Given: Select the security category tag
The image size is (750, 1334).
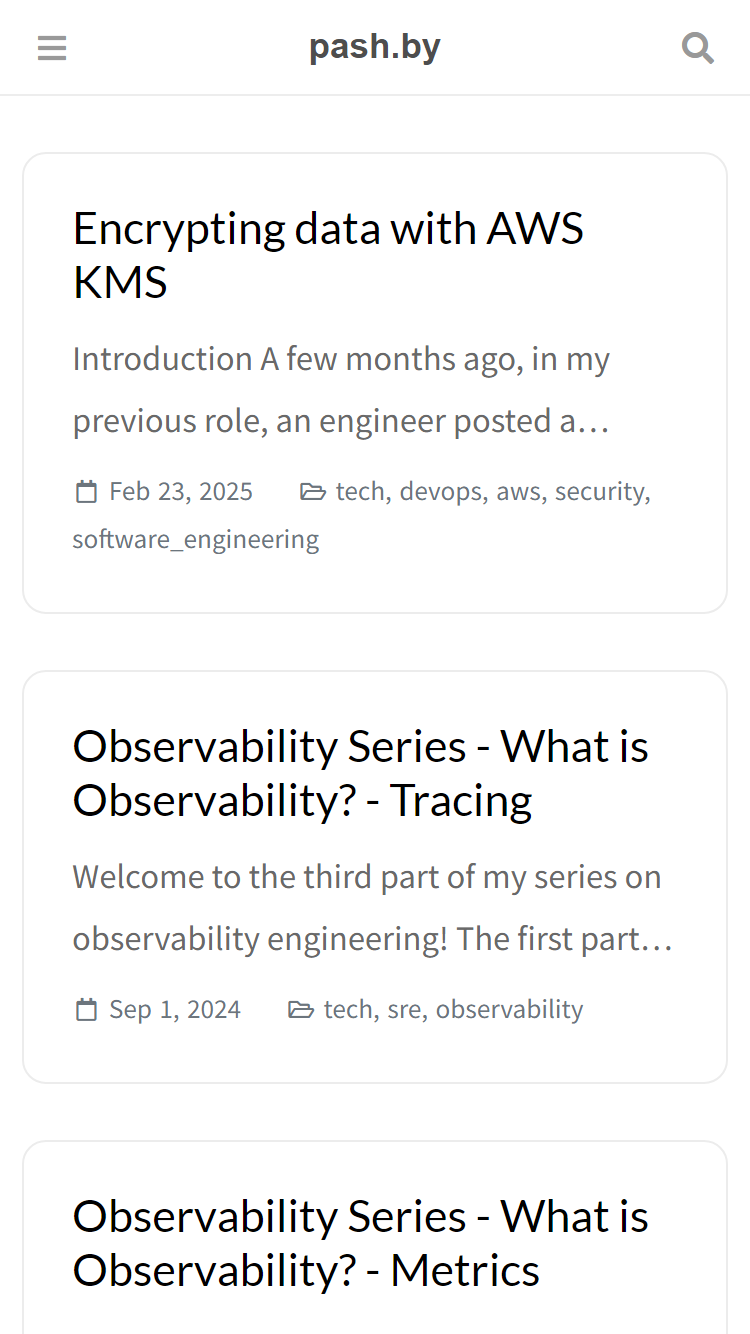Looking at the screenshot, I should tap(599, 491).
